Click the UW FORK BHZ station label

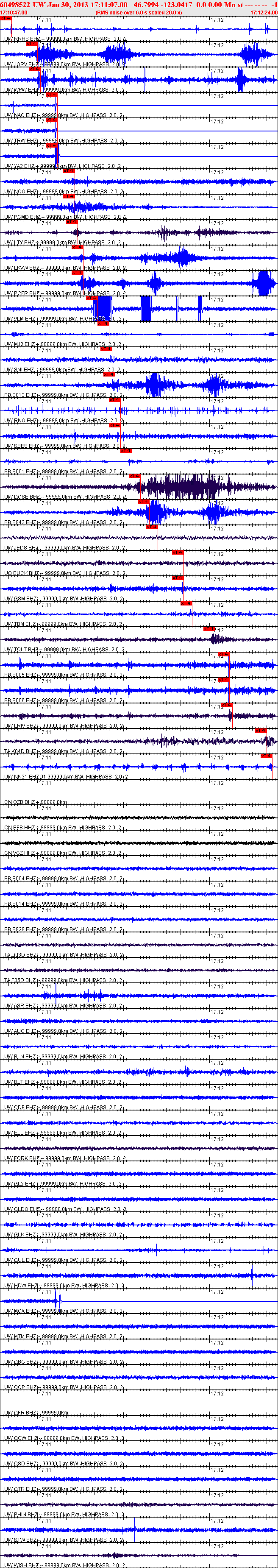[x=65, y=1159]
